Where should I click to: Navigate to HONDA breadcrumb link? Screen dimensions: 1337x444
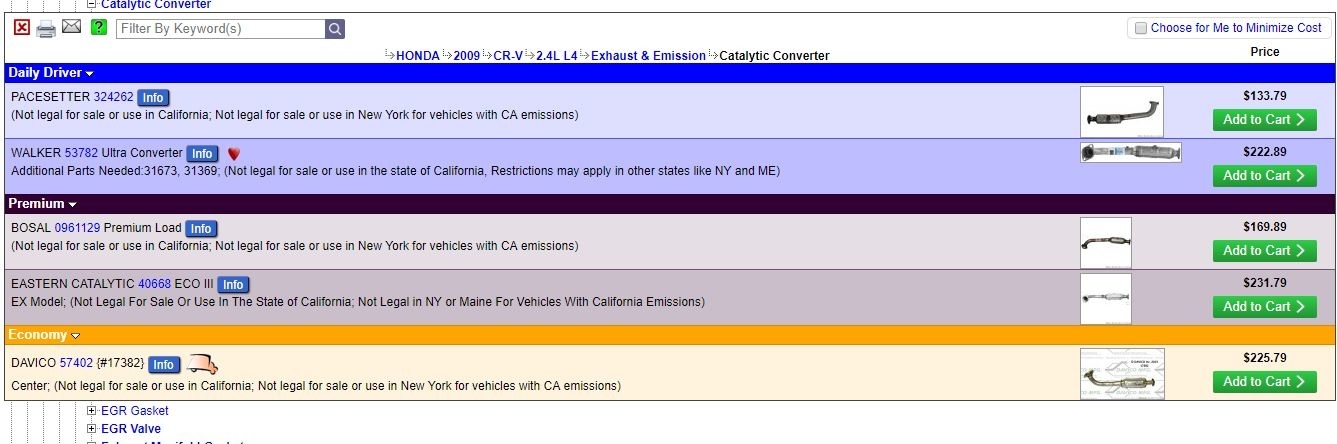pos(417,56)
